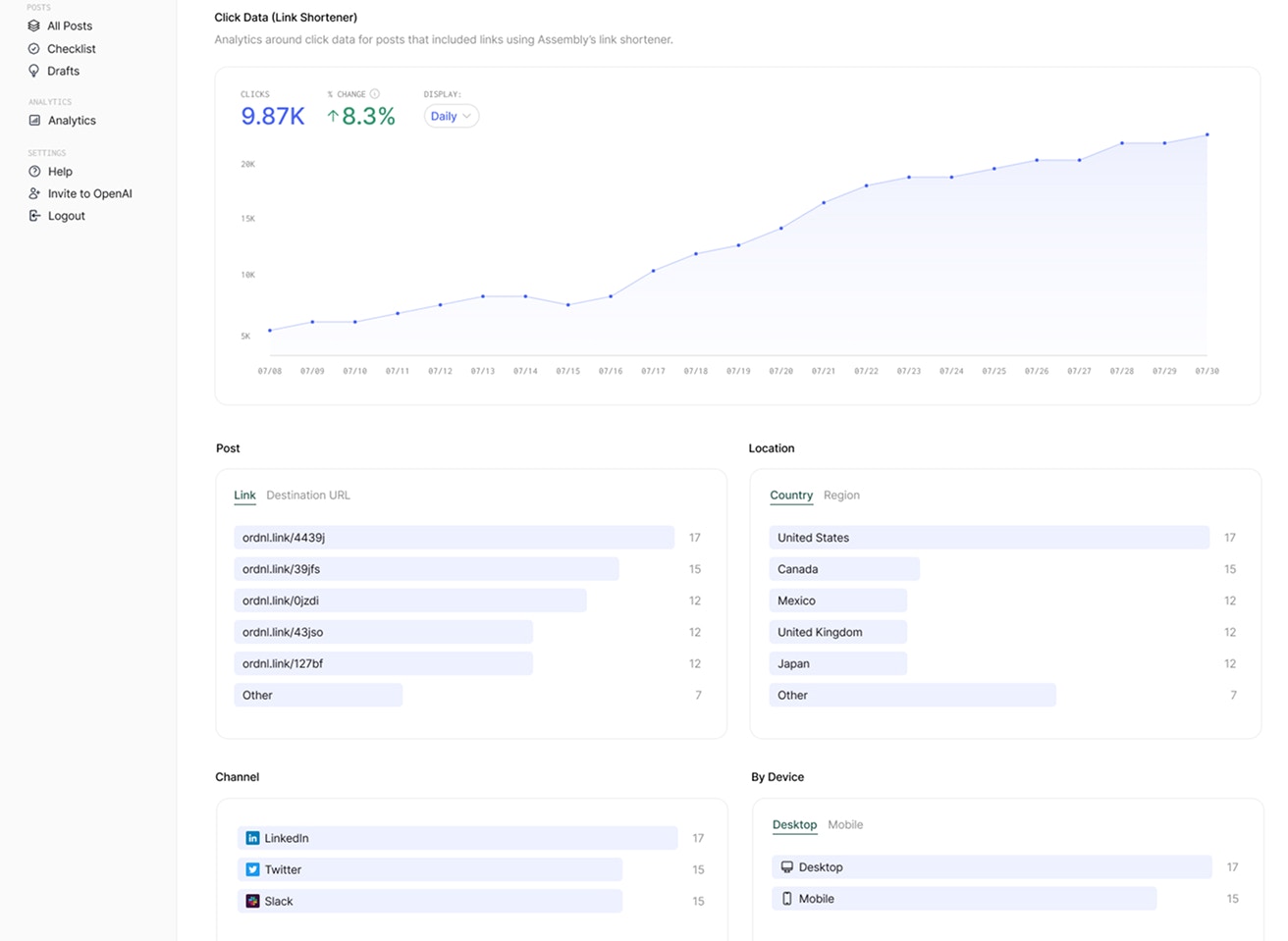
Task: Open the Daily display dropdown
Action: click(450, 116)
